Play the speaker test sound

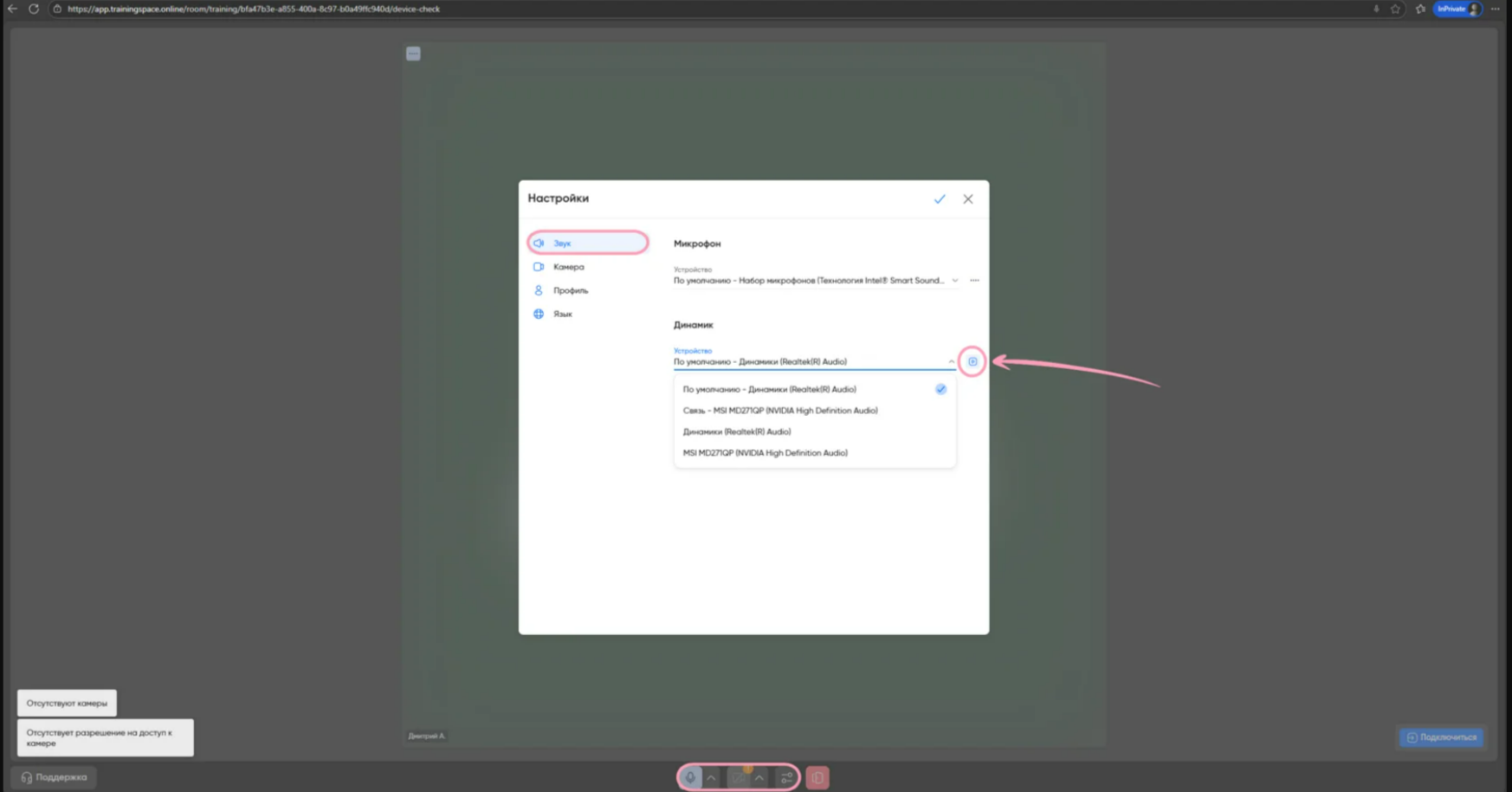972,361
